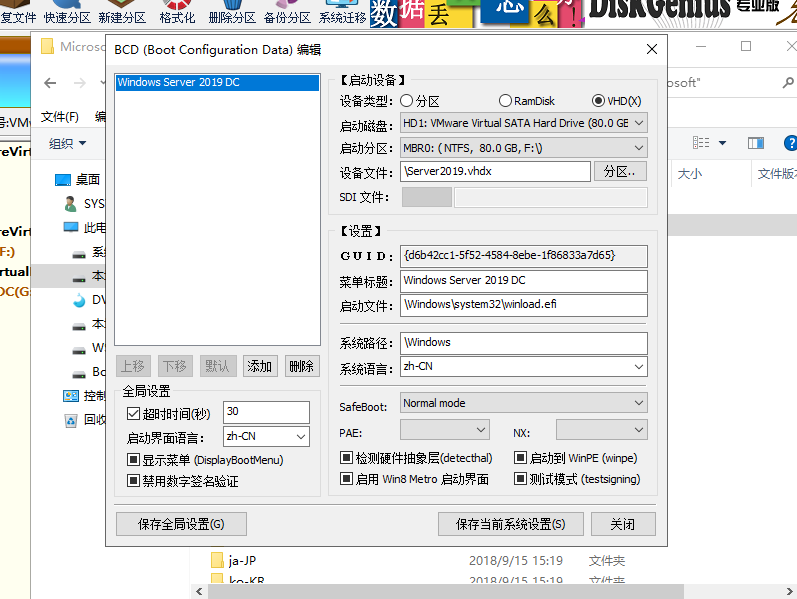Toggle 禁用数字签名验证 checkbox
Image resolution: width=797 pixels, height=599 pixels.
pos(133,481)
